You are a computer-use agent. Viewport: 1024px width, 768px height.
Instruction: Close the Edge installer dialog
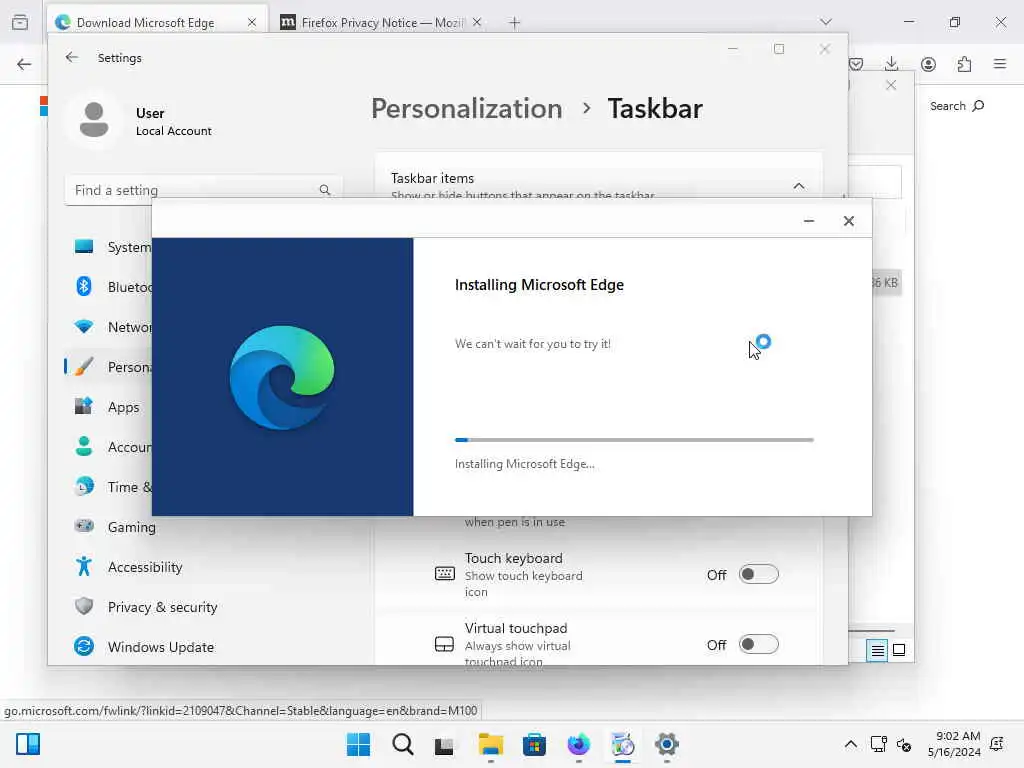point(848,221)
